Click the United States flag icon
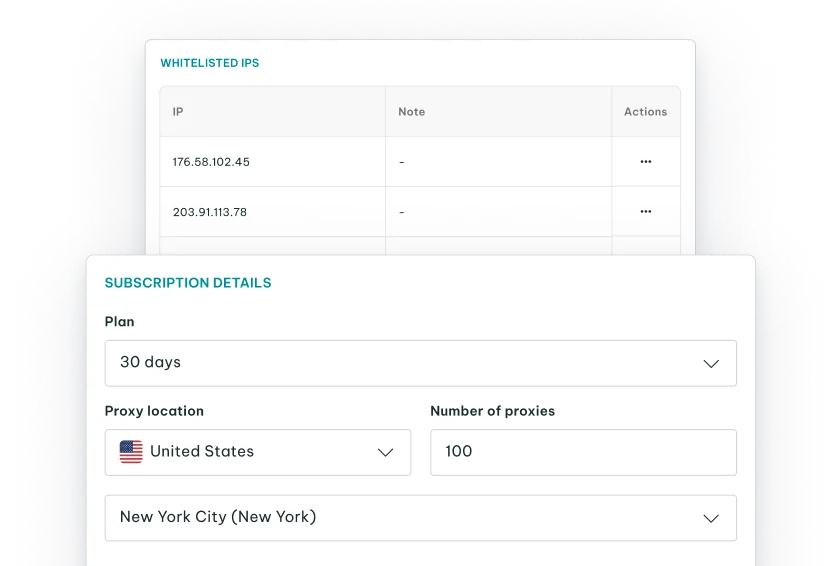This screenshot has height=566, width=830. click(131, 452)
